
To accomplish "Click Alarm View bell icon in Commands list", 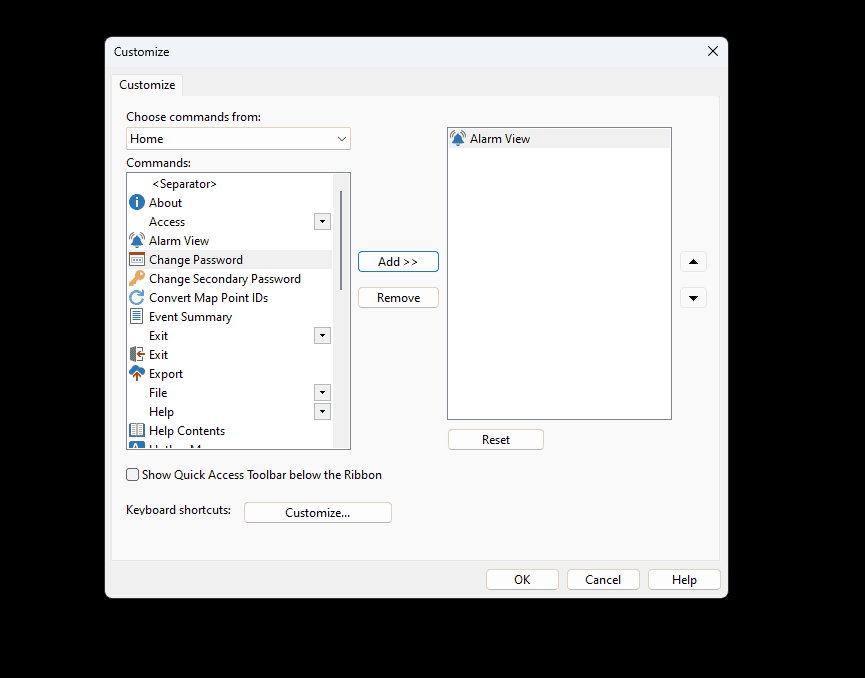I will tap(137, 241).
